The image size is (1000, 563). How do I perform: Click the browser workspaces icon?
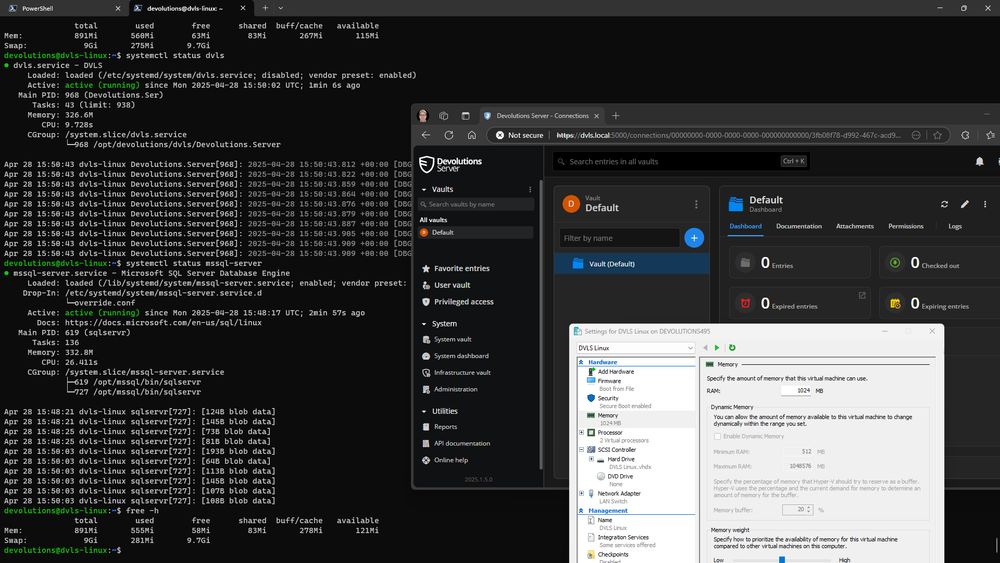coord(443,116)
